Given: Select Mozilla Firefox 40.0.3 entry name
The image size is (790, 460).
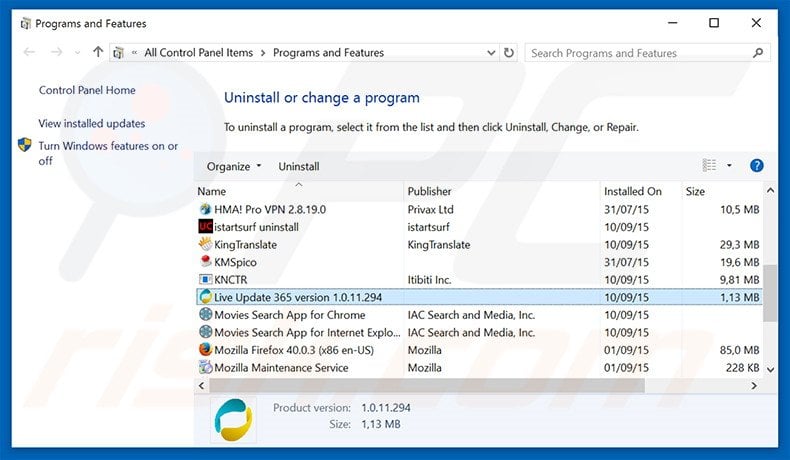Looking at the screenshot, I should pos(294,350).
